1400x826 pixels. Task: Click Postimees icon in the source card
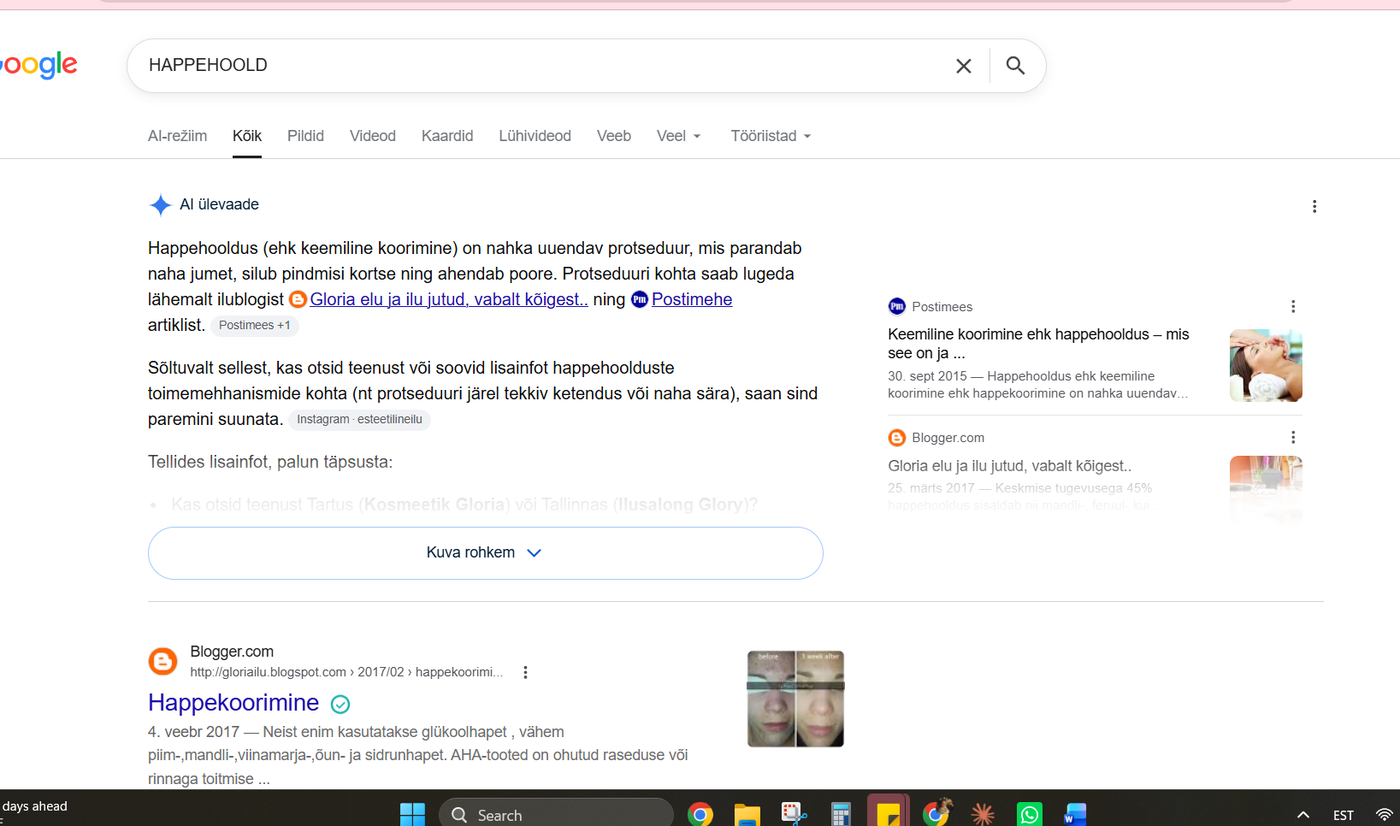pyautogui.click(x=897, y=307)
